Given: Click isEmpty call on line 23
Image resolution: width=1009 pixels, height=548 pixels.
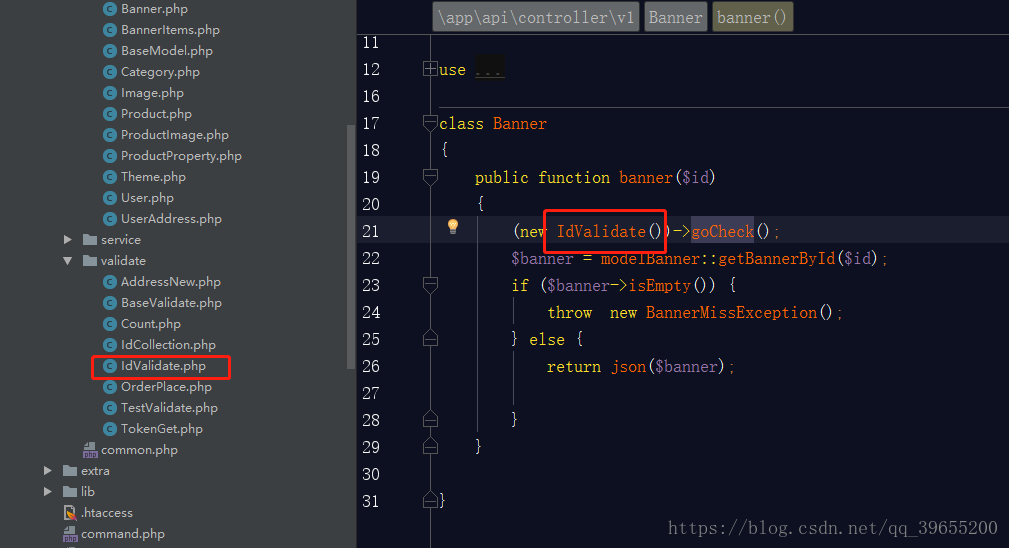Looking at the screenshot, I should tap(660, 286).
